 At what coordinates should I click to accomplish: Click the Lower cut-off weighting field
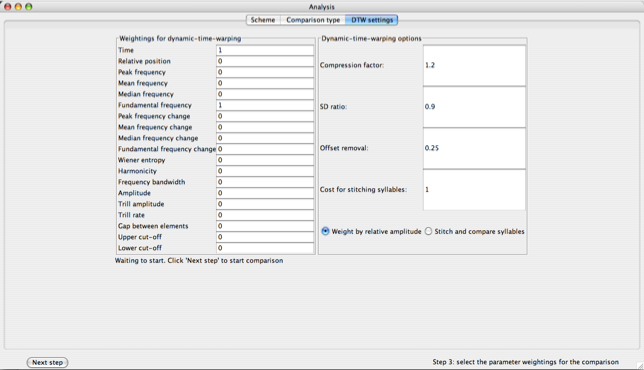pyautogui.click(x=265, y=248)
